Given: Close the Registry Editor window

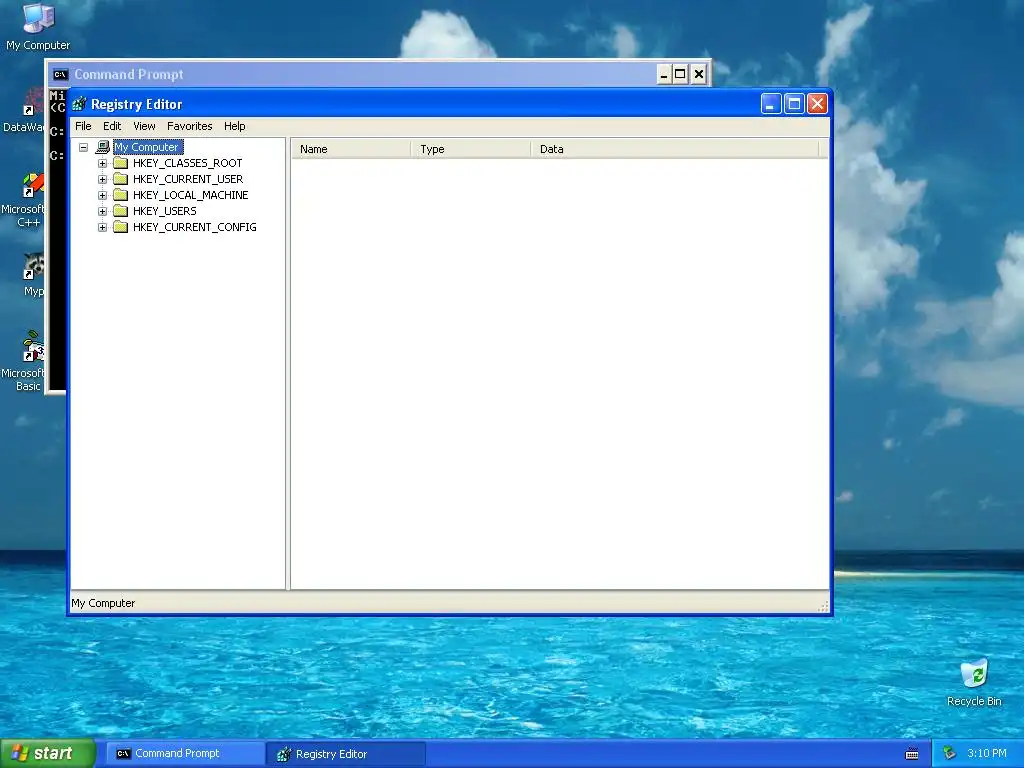Looking at the screenshot, I should point(817,104).
